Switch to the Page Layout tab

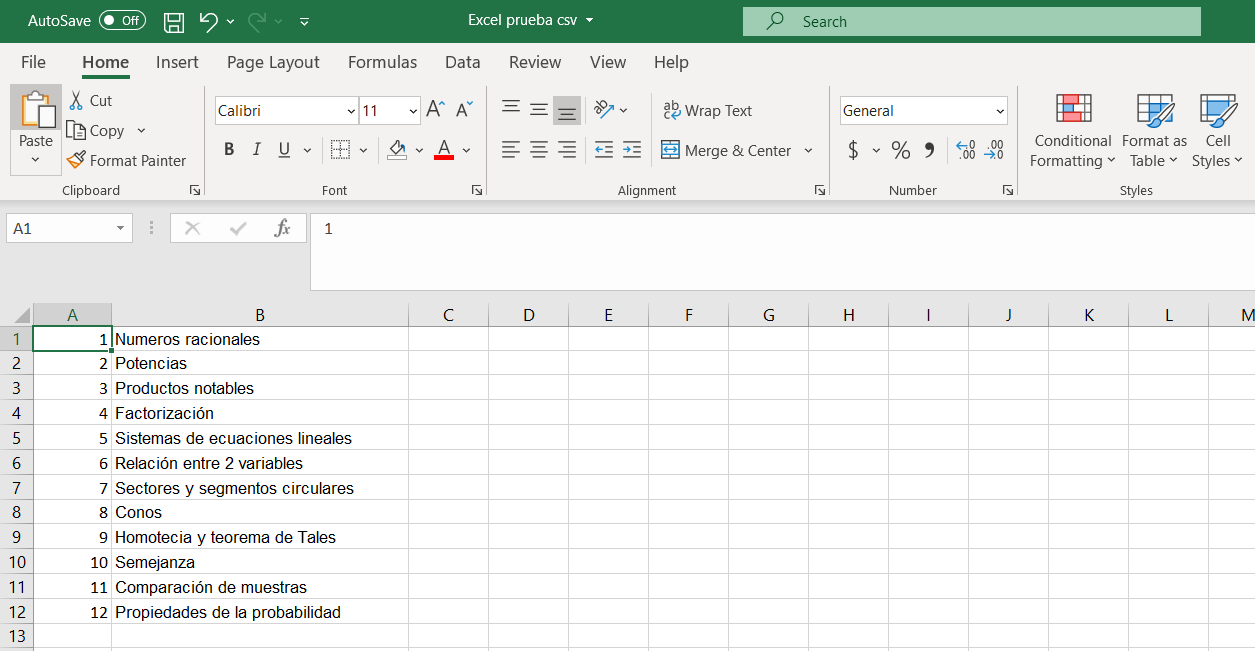coord(273,62)
